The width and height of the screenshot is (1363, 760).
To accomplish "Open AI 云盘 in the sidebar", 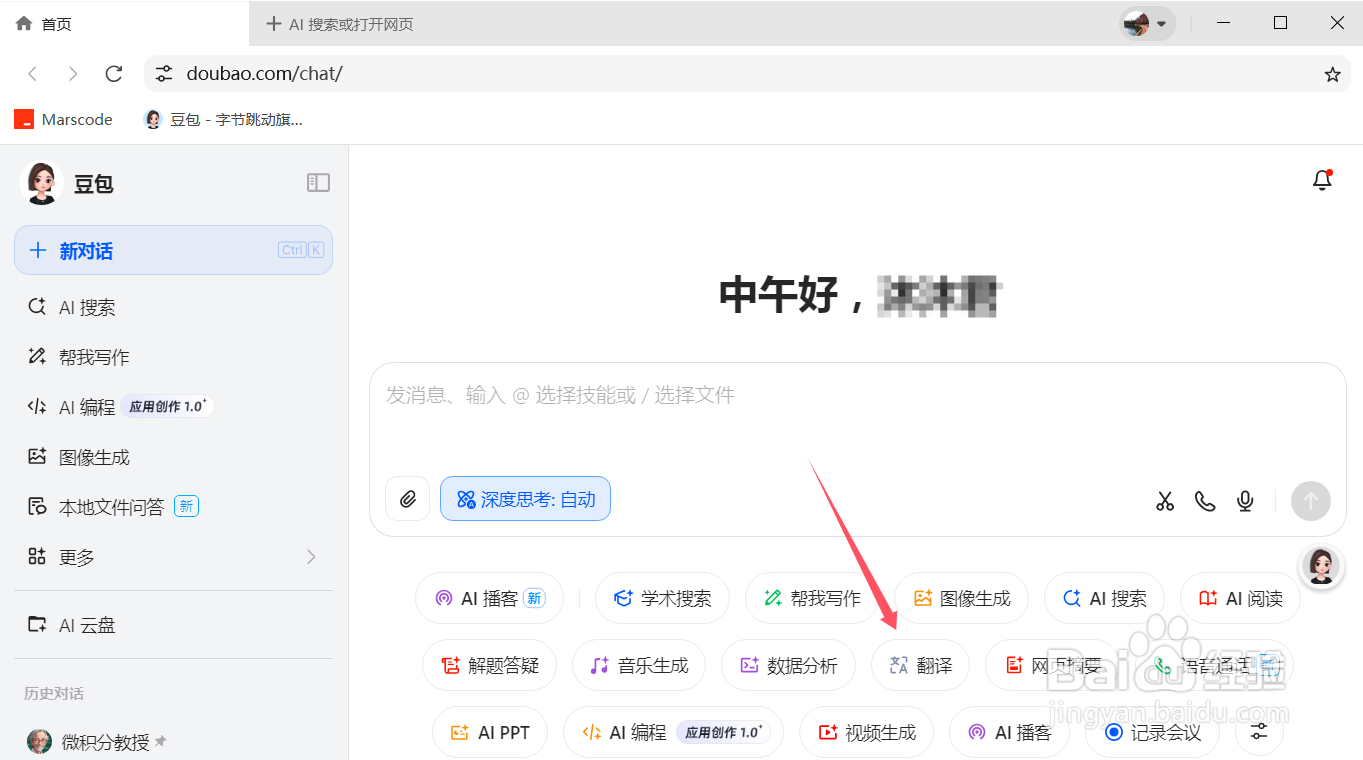I will [173, 625].
